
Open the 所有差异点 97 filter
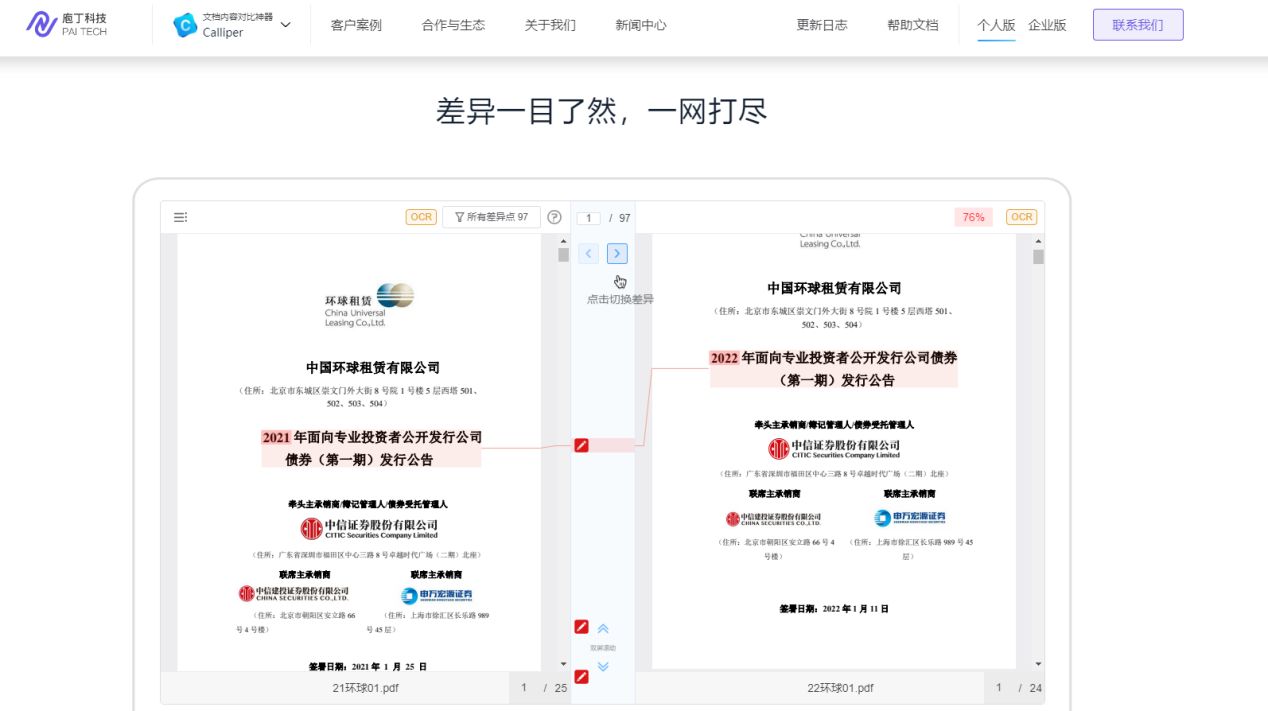[x=491, y=217]
